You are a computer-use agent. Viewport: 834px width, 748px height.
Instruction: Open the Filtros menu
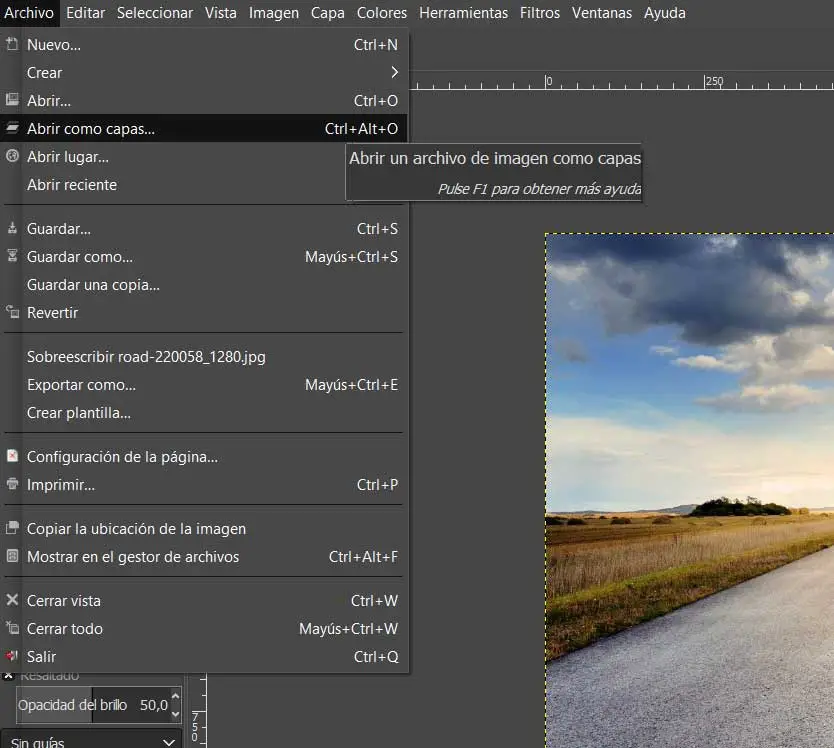pyautogui.click(x=540, y=13)
